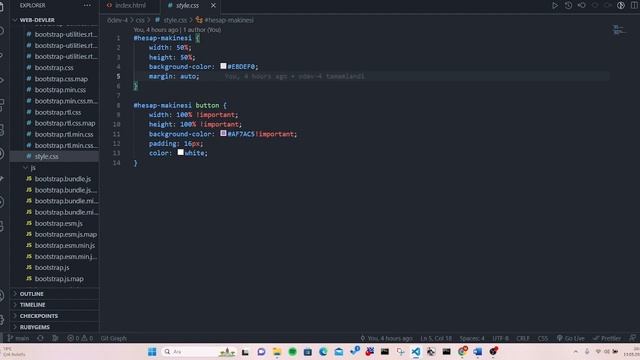Open Windows Start menu
Viewport: 640px width, 360px height.
[x=152, y=351]
